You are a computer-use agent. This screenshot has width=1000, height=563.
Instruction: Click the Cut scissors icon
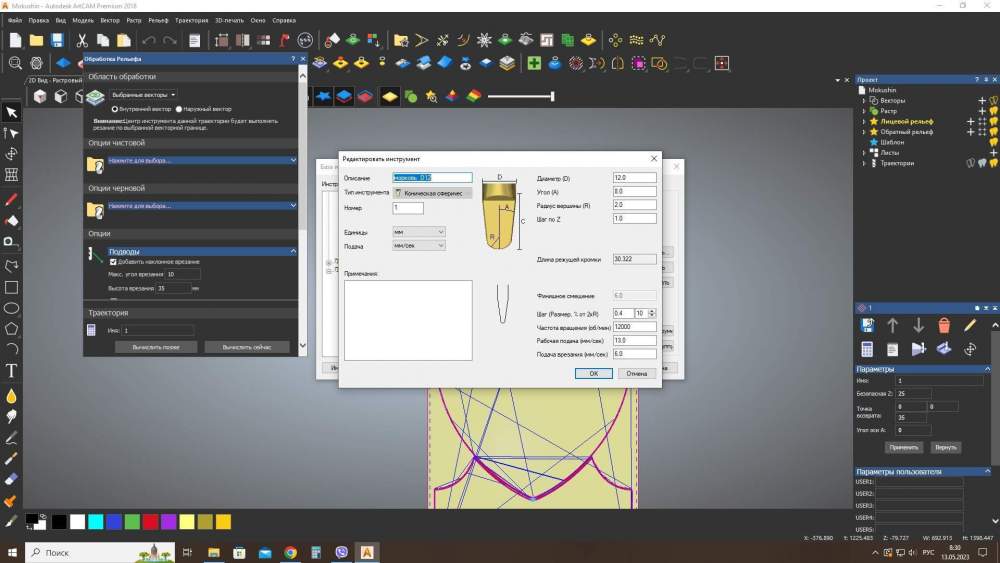tap(82, 40)
